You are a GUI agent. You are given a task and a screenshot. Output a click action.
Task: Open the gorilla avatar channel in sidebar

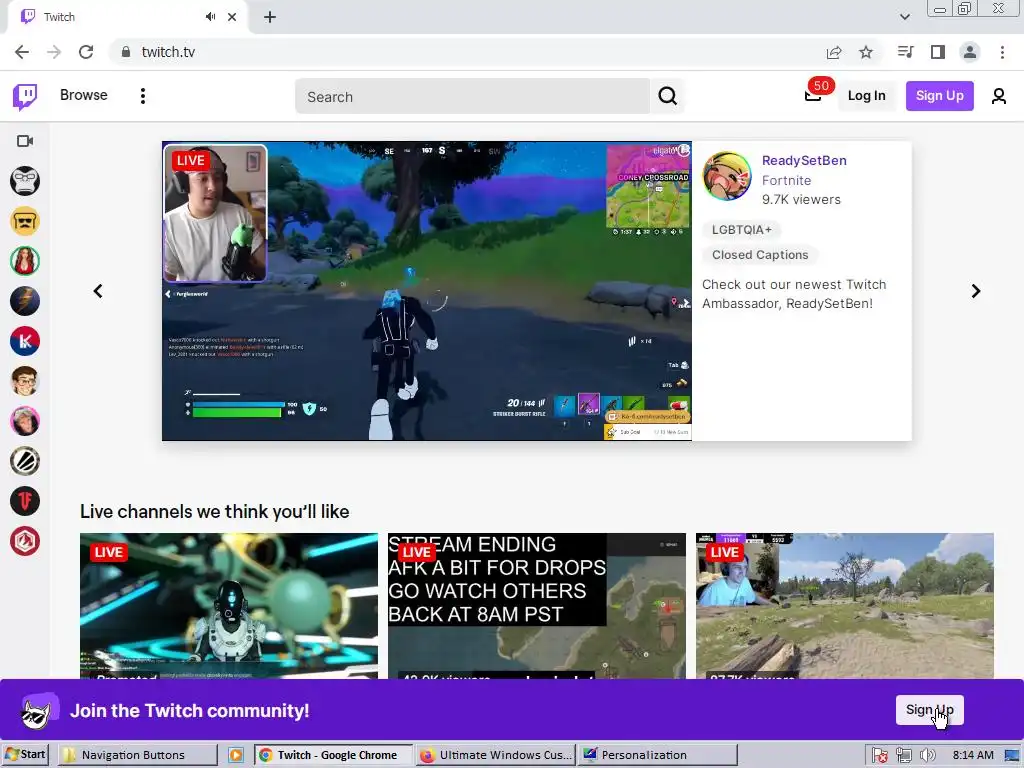(25, 181)
